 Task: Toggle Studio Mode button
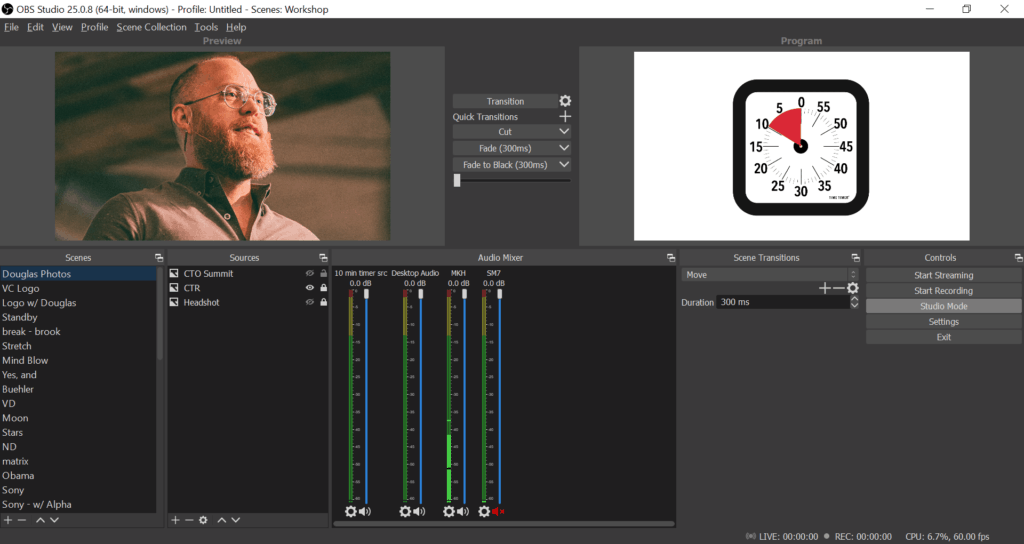(x=943, y=306)
